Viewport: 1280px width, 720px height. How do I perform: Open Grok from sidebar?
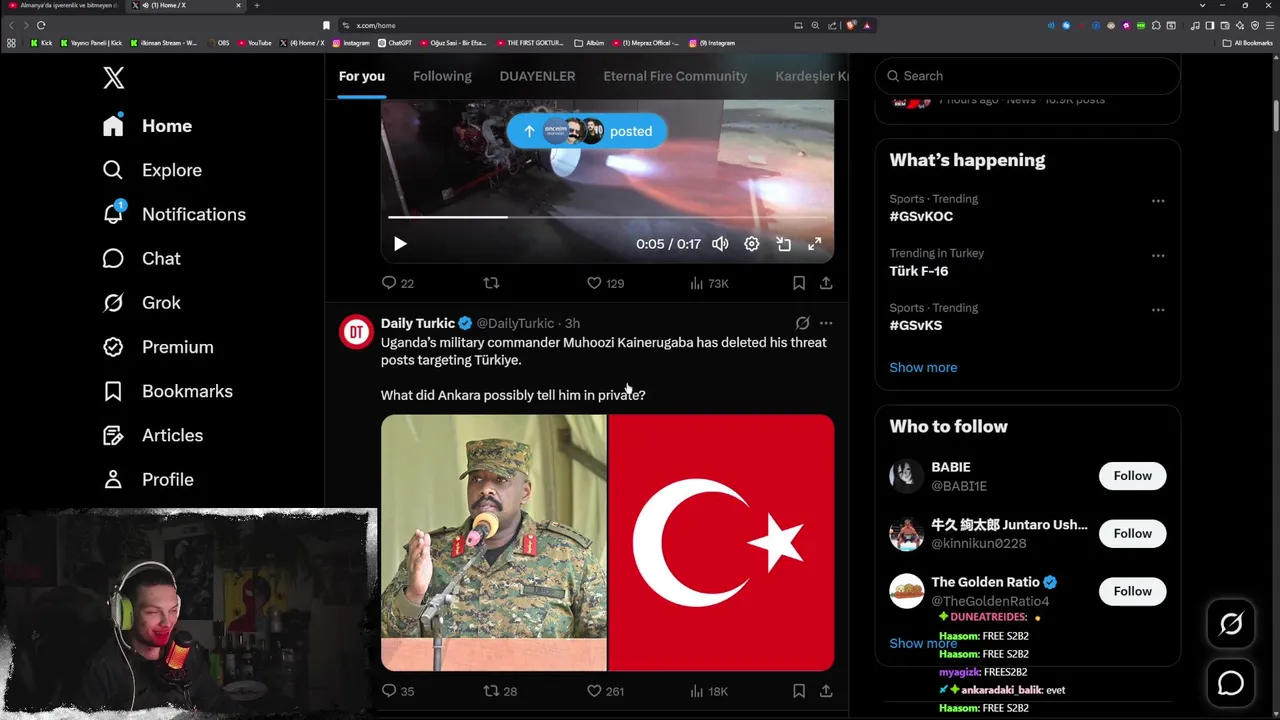click(x=141, y=302)
